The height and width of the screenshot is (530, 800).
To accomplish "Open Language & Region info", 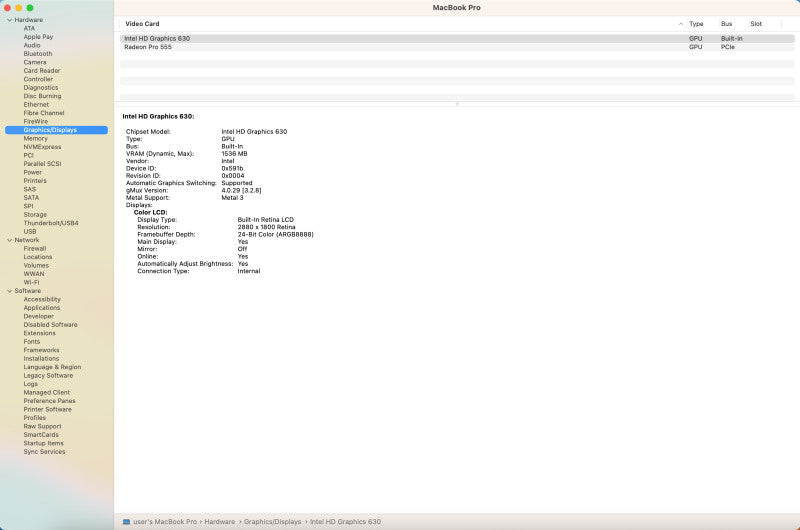I will 53,367.
